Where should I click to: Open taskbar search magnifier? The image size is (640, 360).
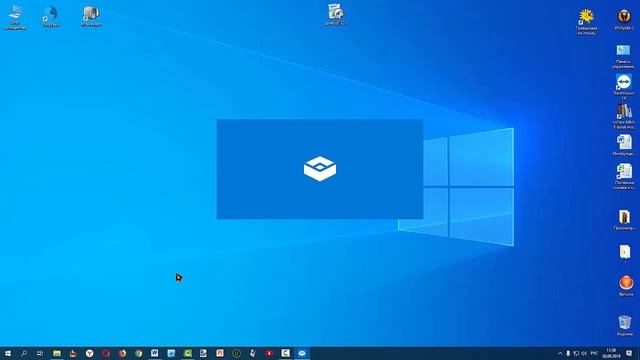point(24,353)
